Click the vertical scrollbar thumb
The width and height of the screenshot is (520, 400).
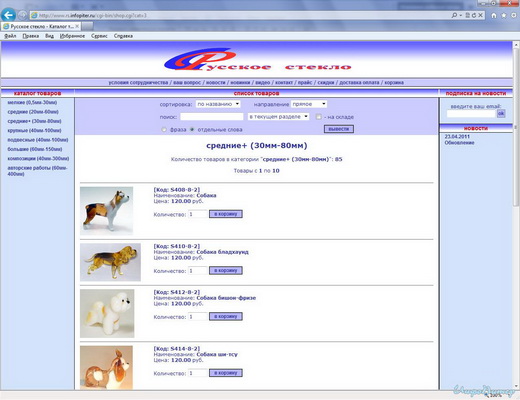tap(516, 127)
